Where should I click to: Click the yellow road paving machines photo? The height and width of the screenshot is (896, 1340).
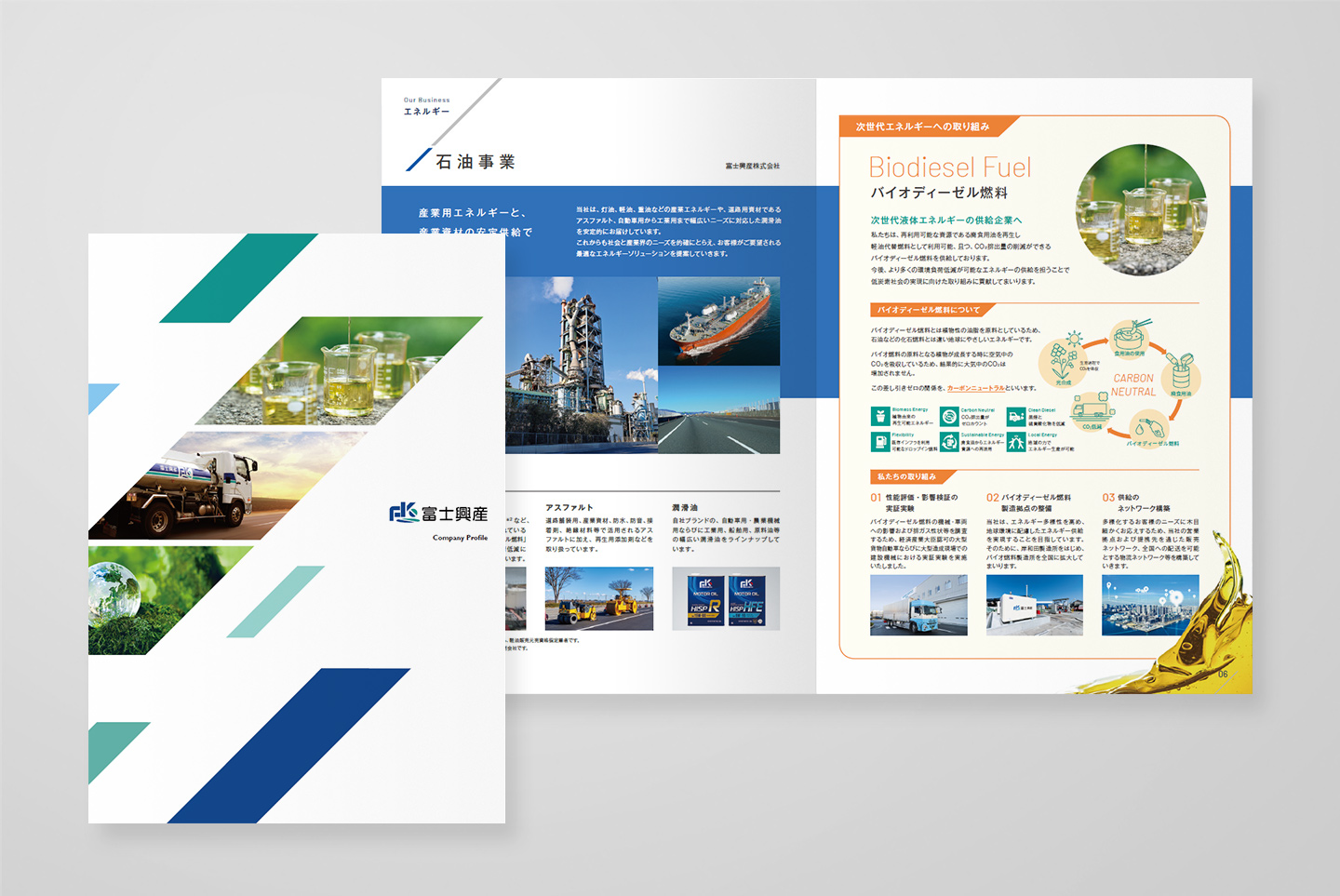pos(599,598)
